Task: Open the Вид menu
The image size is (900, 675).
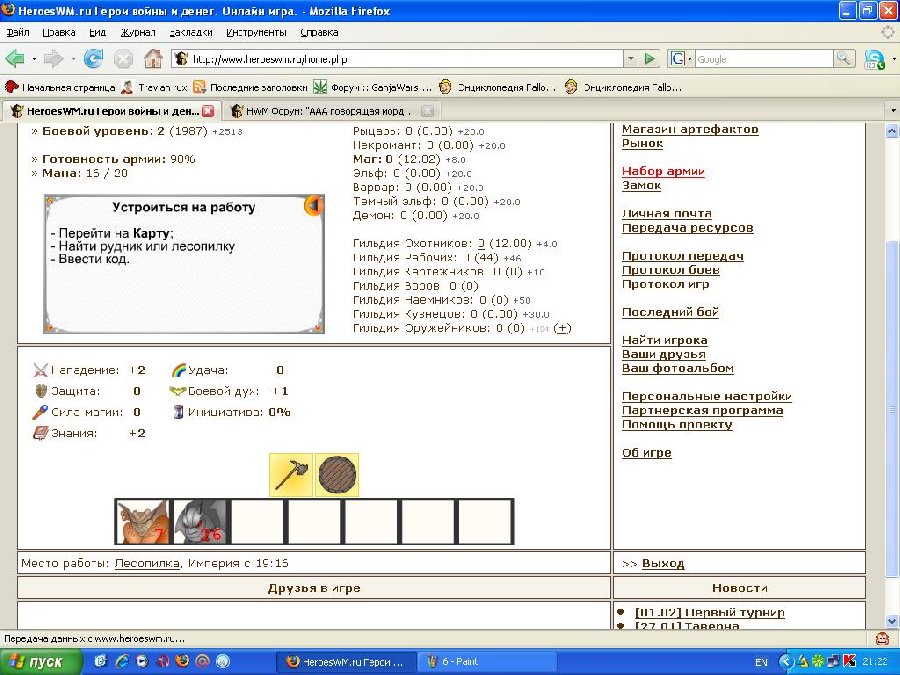Action: [98, 32]
